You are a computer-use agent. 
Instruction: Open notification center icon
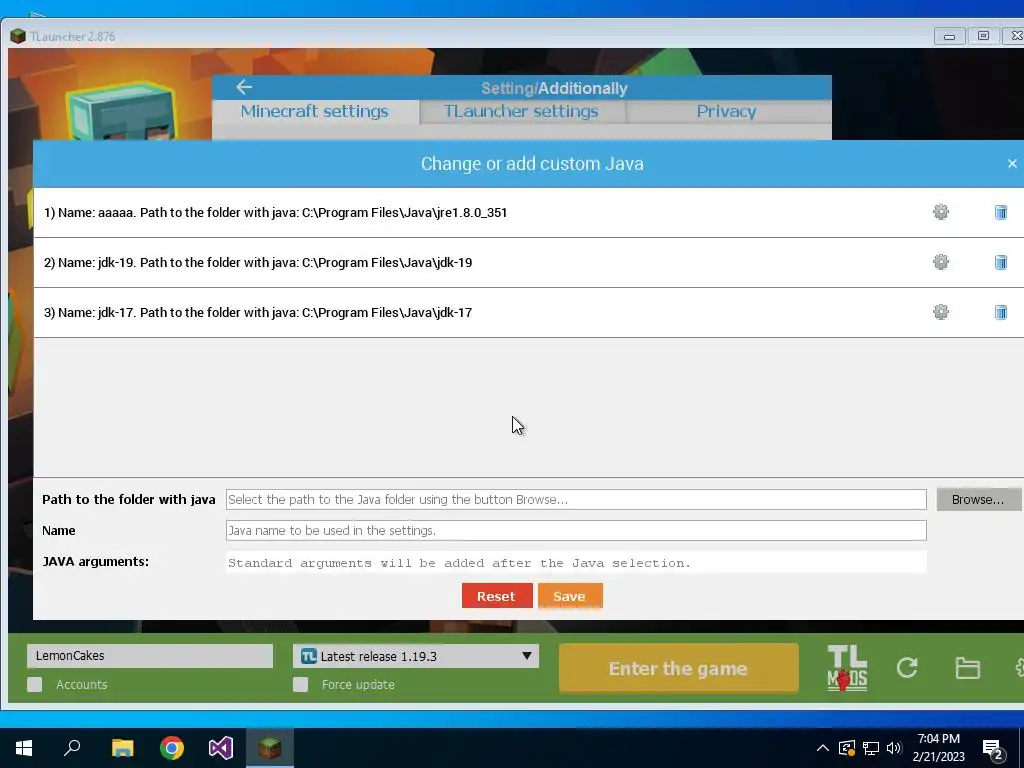[x=992, y=750]
